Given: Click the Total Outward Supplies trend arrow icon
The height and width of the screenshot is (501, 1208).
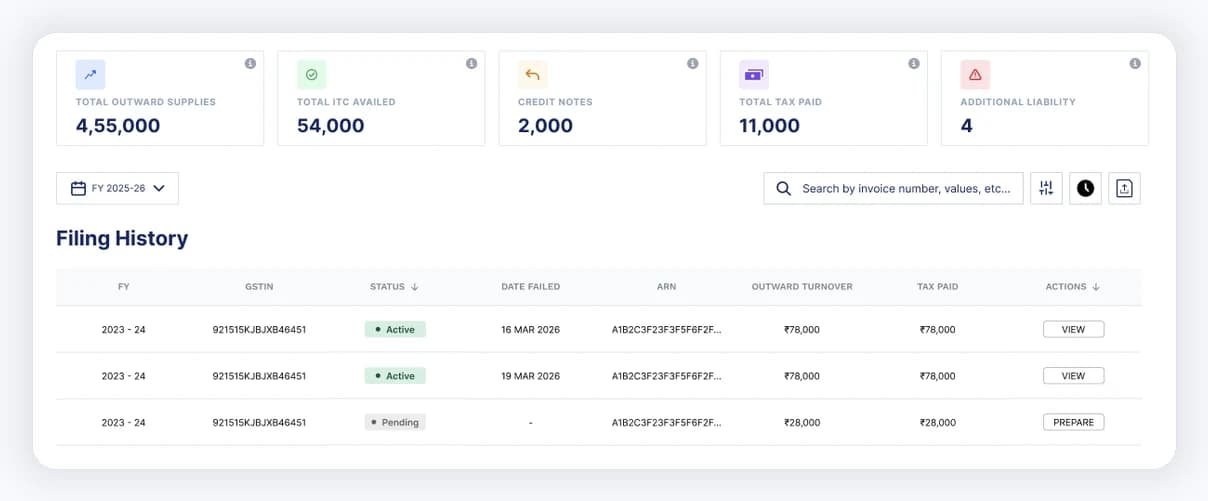Looking at the screenshot, I should 91,75.
